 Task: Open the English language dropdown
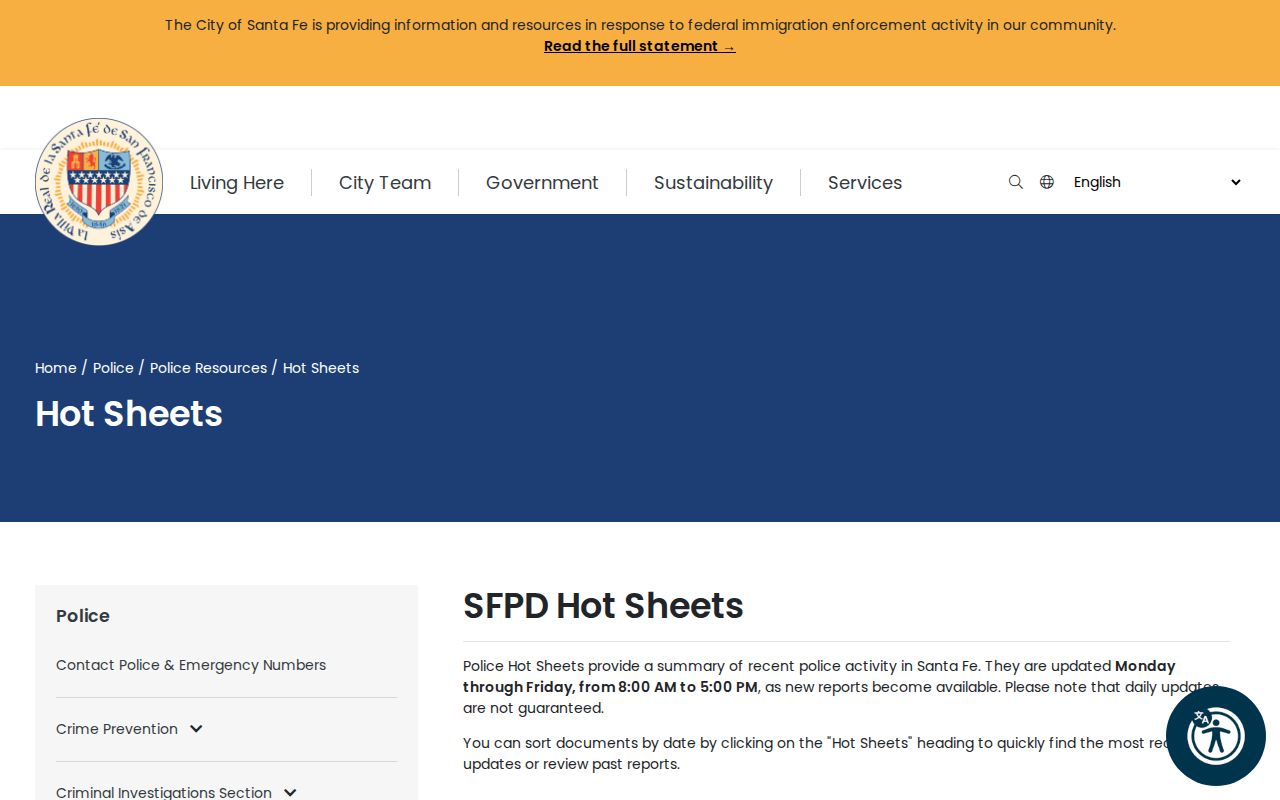click(1157, 182)
